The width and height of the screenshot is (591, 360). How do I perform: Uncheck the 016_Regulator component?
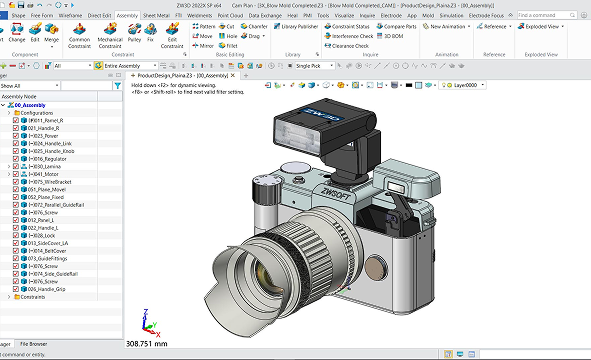point(16,159)
